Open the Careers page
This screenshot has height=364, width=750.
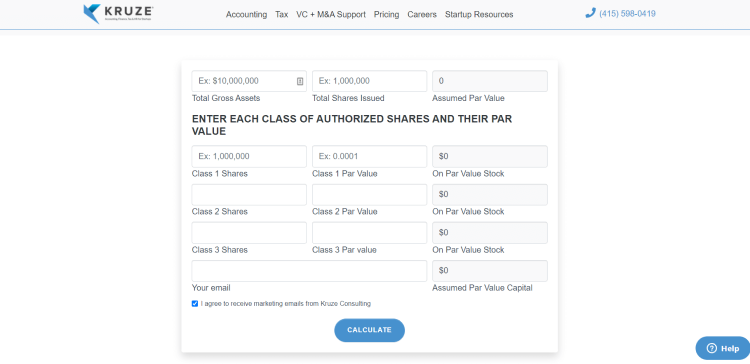(x=422, y=15)
